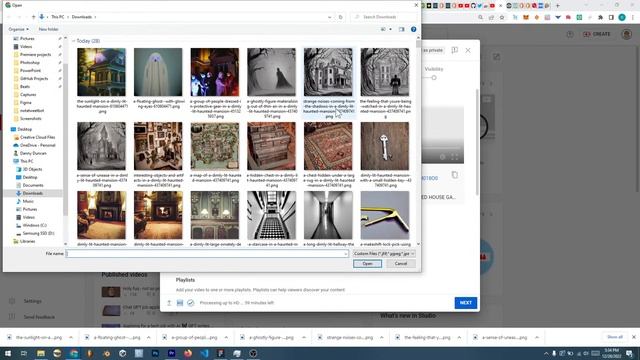
Task: Expand options for a-floating-ghost download item
Action: click(x=149, y=338)
